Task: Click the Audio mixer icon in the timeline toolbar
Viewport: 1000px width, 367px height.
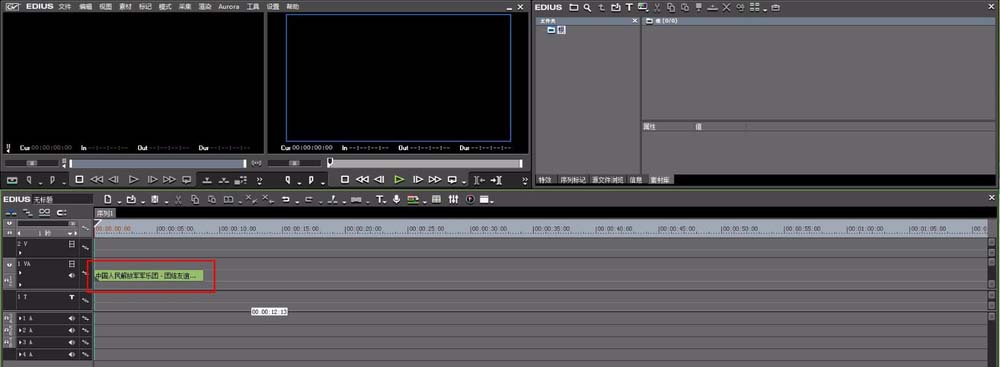Action: tap(453, 199)
